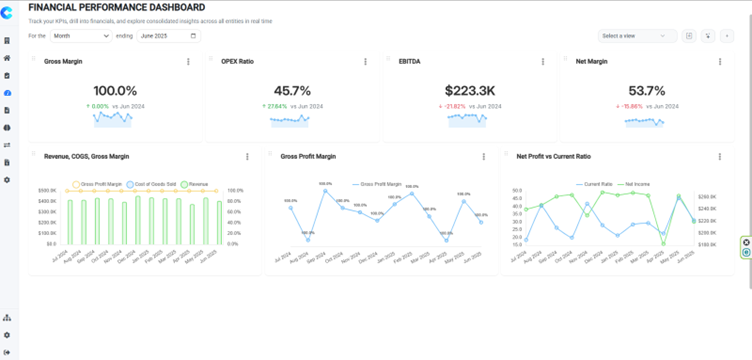Open the calendar picker icon in the June 2025 field

[x=193, y=36]
